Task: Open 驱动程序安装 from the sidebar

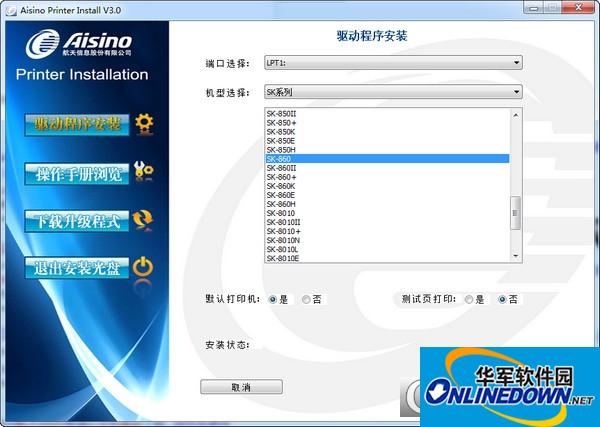Action: [x=77, y=125]
